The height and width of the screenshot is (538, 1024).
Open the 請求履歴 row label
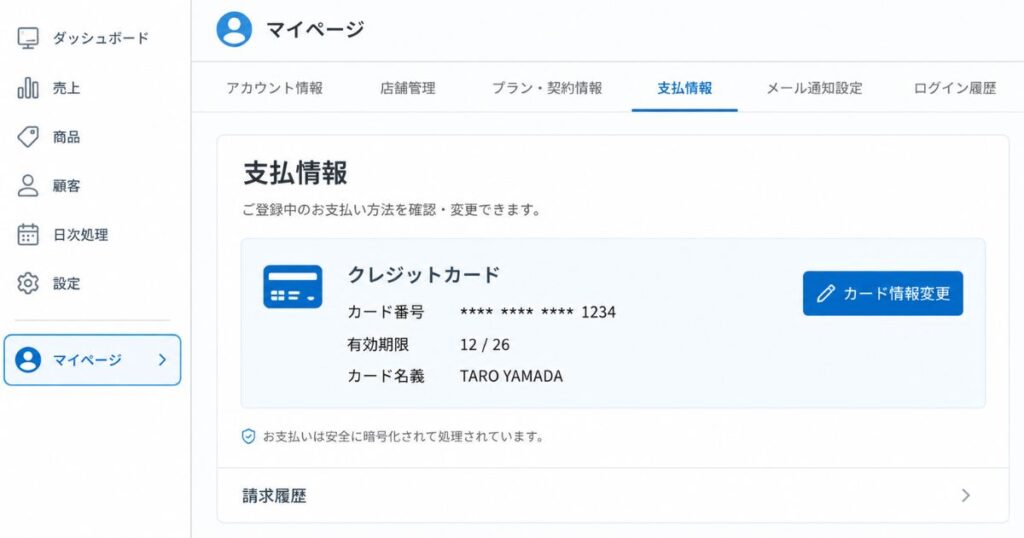(274, 496)
